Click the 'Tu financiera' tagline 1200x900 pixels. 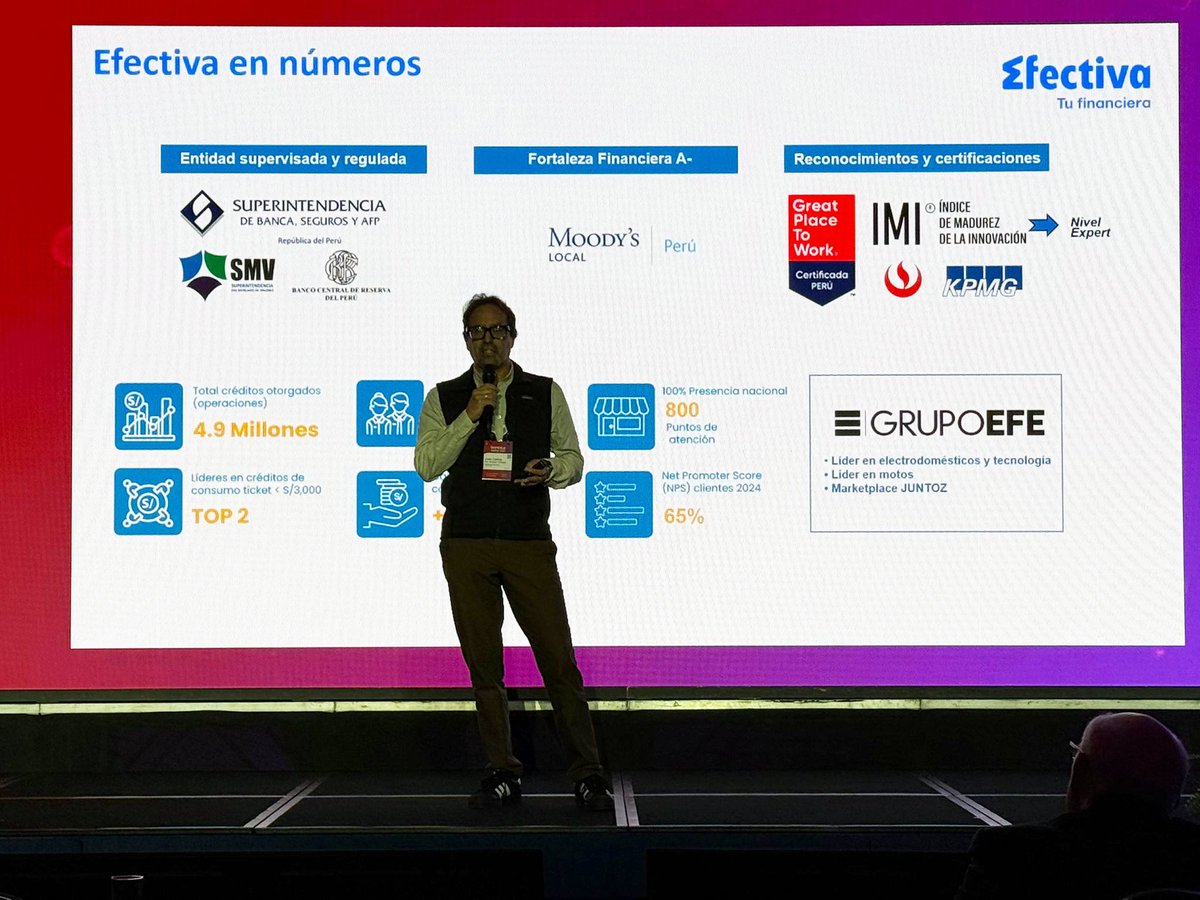click(1103, 103)
